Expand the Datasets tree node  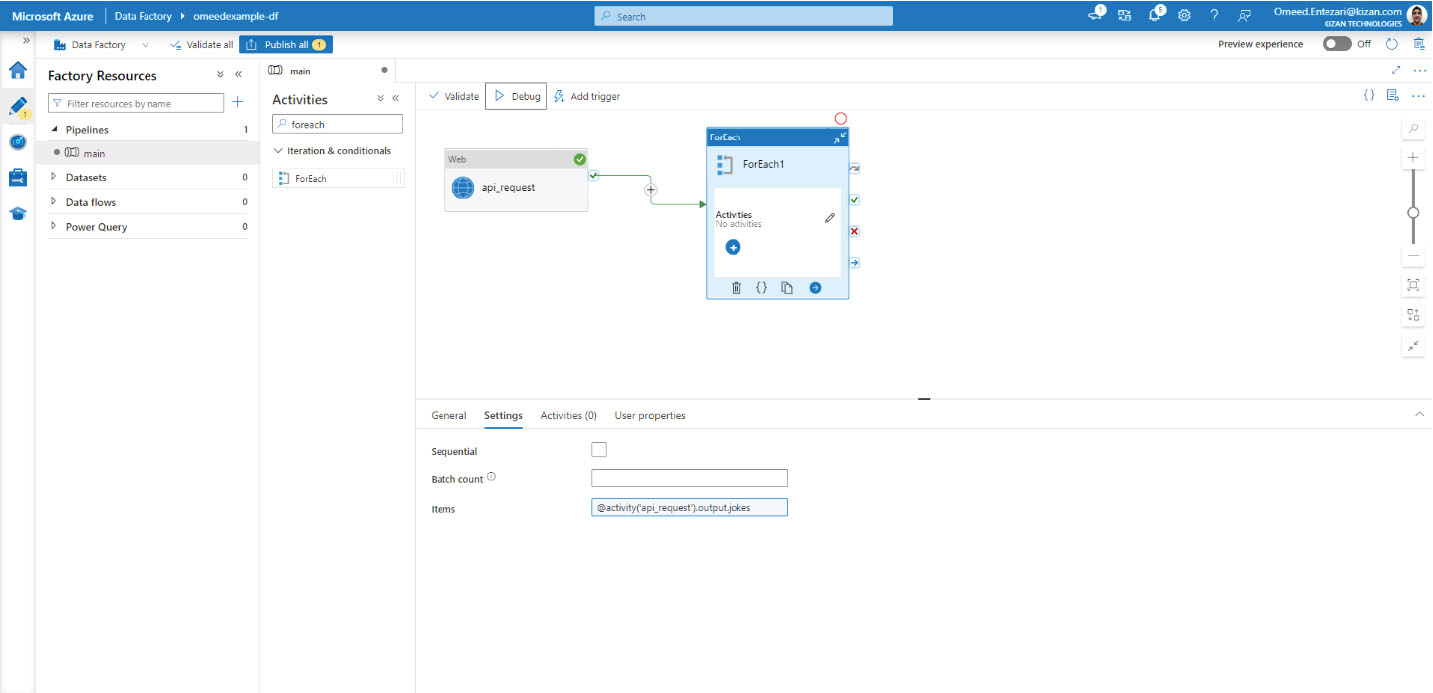54,177
